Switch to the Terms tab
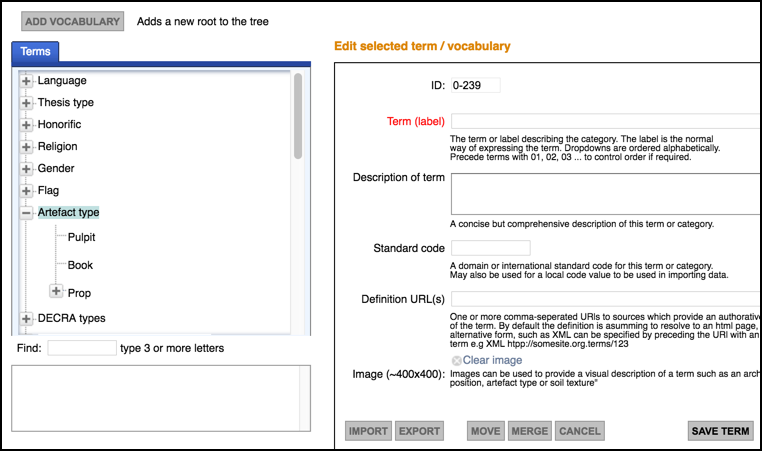 35,52
